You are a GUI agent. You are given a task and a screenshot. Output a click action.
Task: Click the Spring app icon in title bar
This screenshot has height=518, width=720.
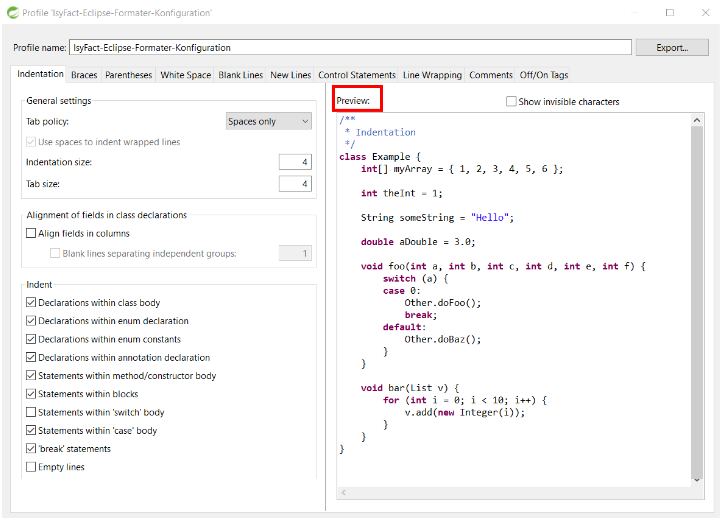point(13,12)
